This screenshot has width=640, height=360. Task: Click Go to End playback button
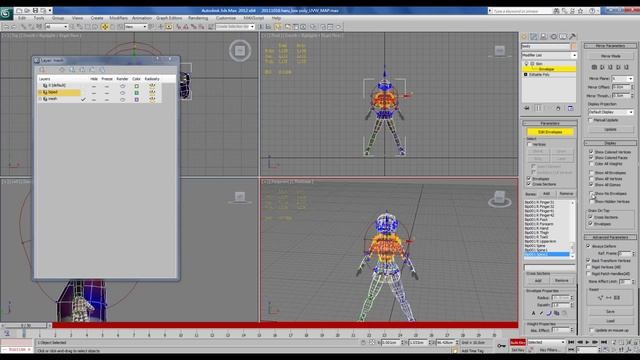(x=603, y=342)
